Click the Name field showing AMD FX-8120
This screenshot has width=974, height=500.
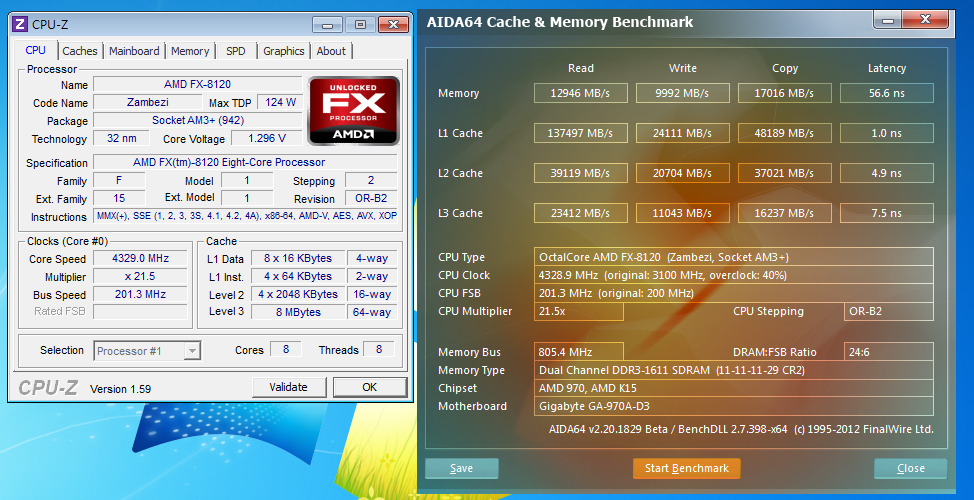[198, 84]
